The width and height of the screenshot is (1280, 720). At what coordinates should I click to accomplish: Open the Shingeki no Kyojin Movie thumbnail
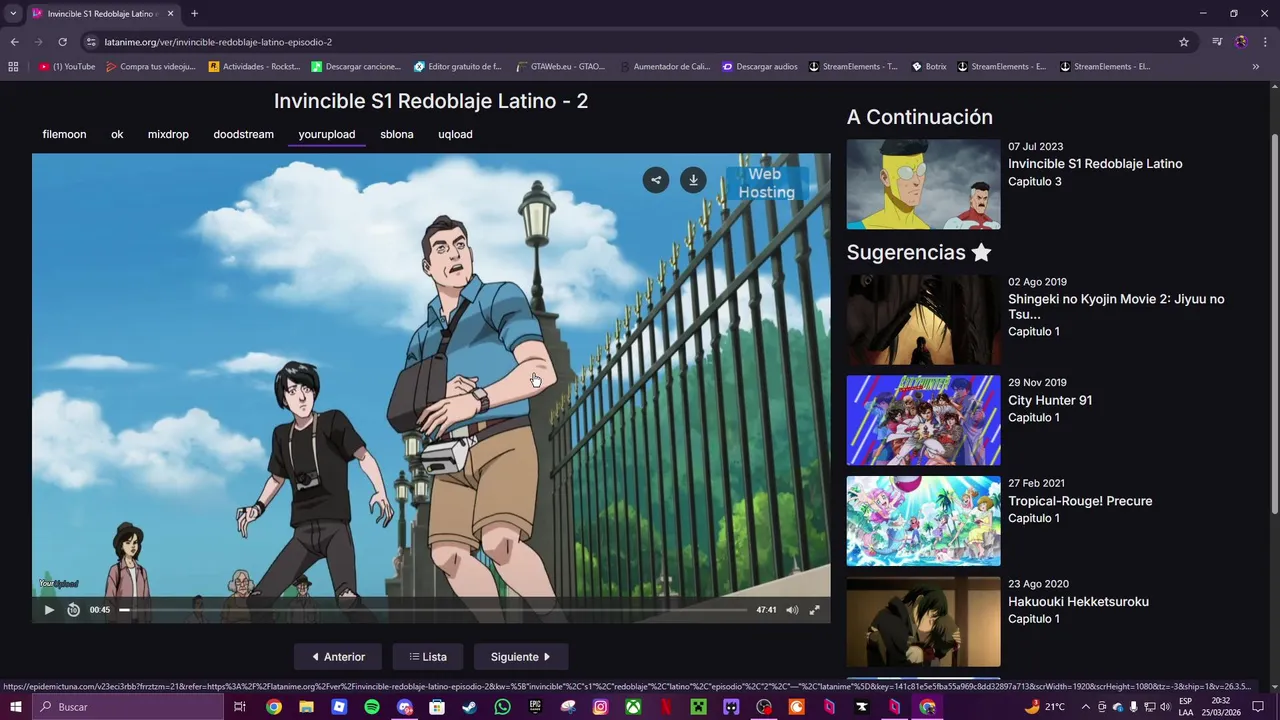(923, 320)
